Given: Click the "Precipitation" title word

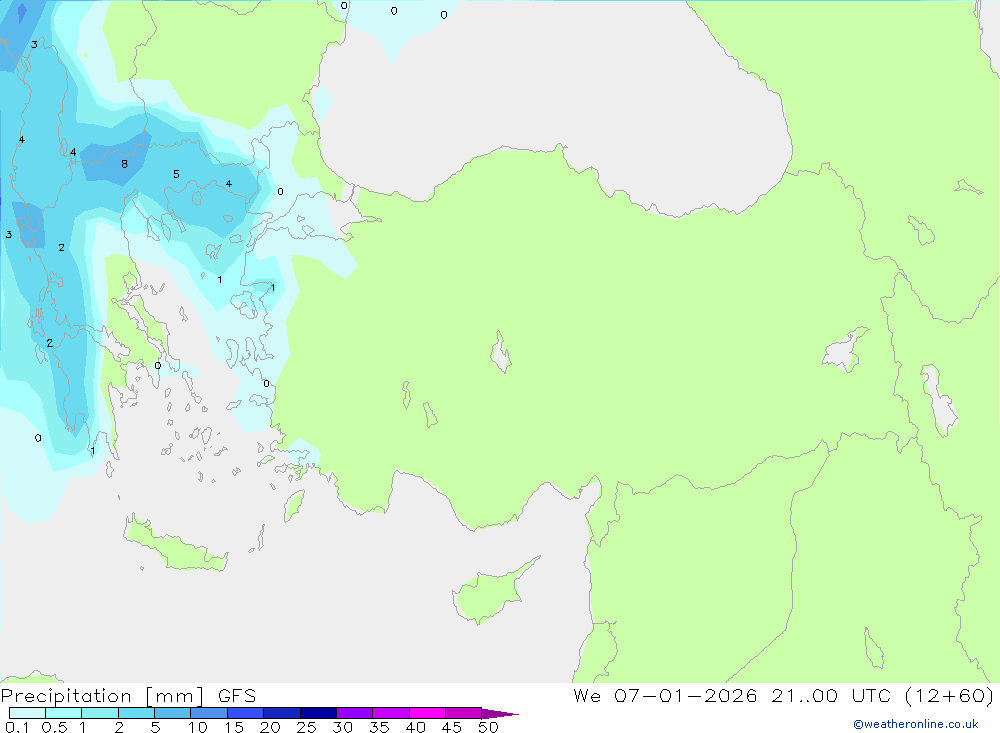Looking at the screenshot, I should [x=66, y=696].
